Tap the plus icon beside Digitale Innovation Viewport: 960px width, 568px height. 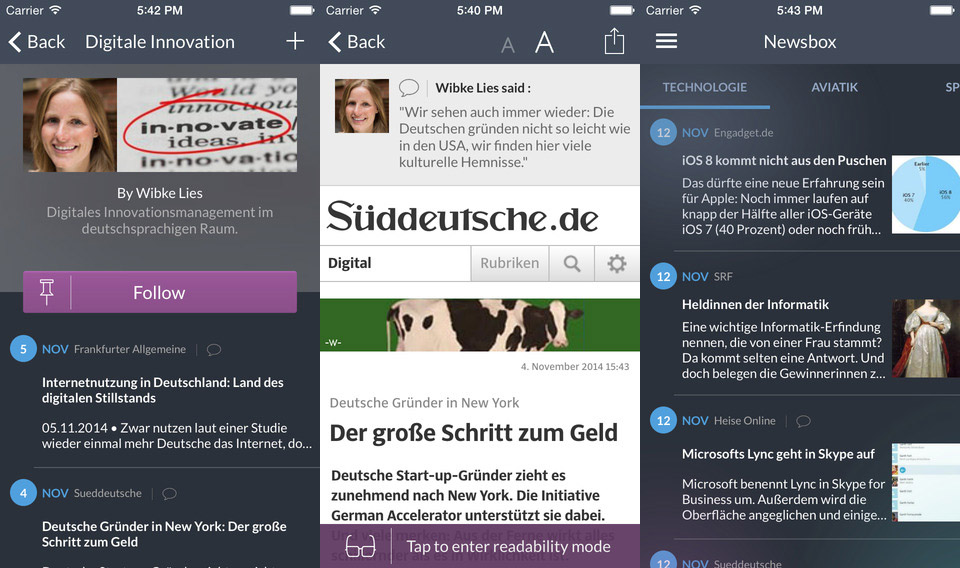point(295,41)
